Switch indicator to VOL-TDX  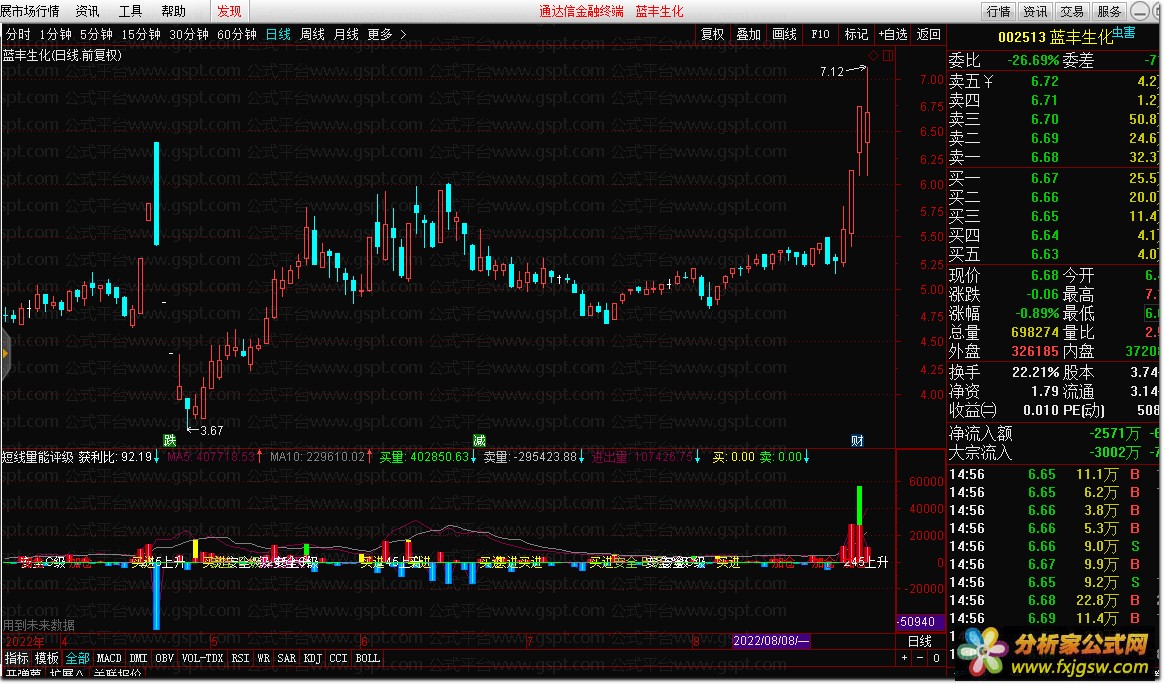tap(202, 659)
